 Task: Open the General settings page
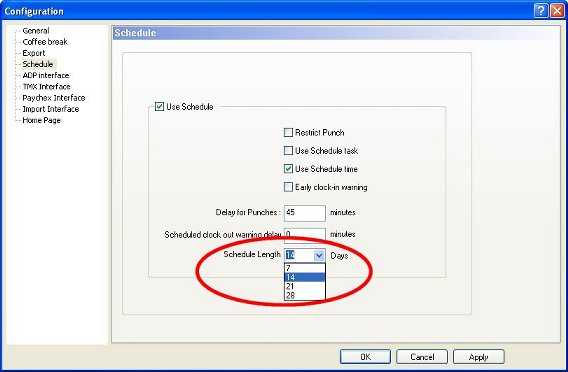pos(36,31)
